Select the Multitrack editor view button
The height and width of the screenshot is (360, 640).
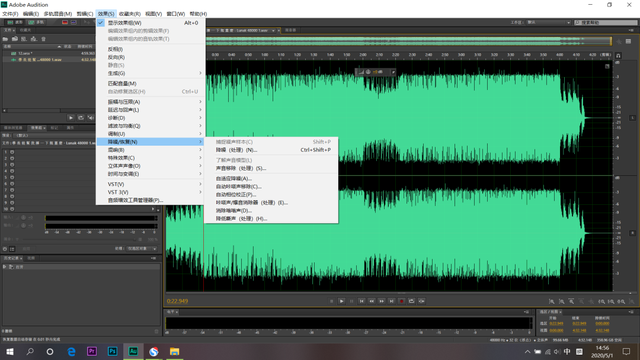36,22
